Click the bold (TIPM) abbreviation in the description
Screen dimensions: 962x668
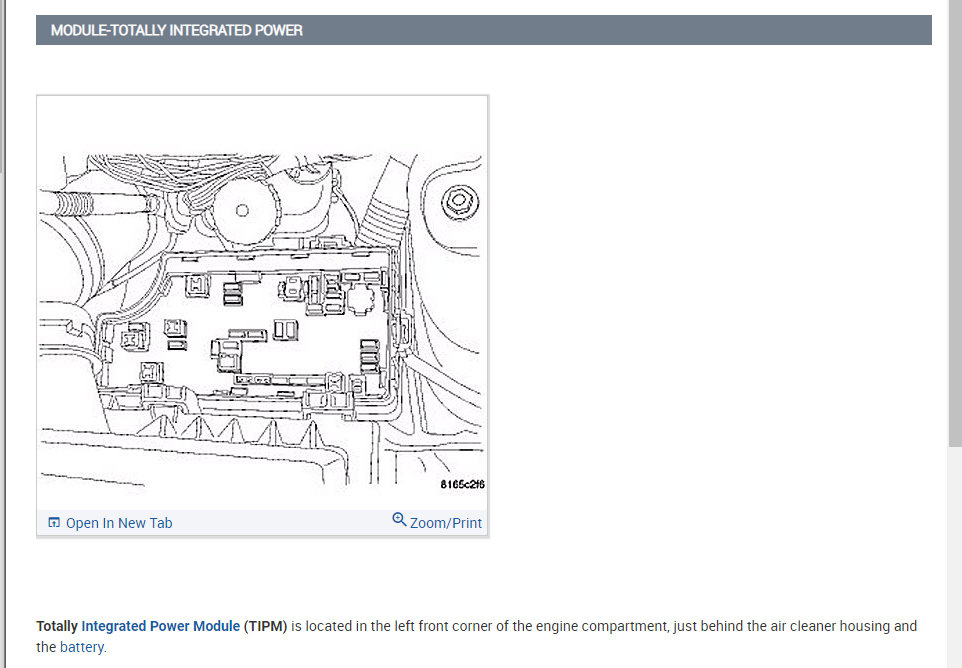[265, 626]
